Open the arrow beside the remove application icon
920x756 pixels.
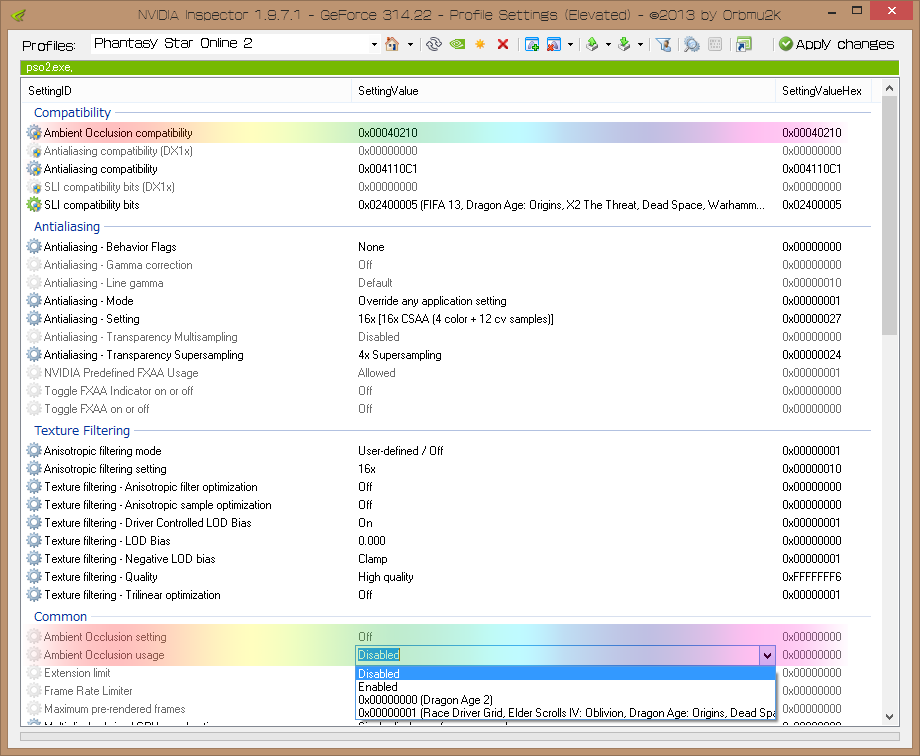tap(570, 44)
